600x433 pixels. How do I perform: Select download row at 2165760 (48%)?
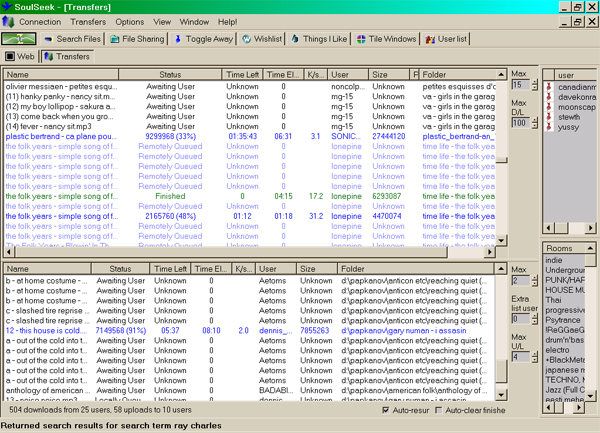coord(250,216)
